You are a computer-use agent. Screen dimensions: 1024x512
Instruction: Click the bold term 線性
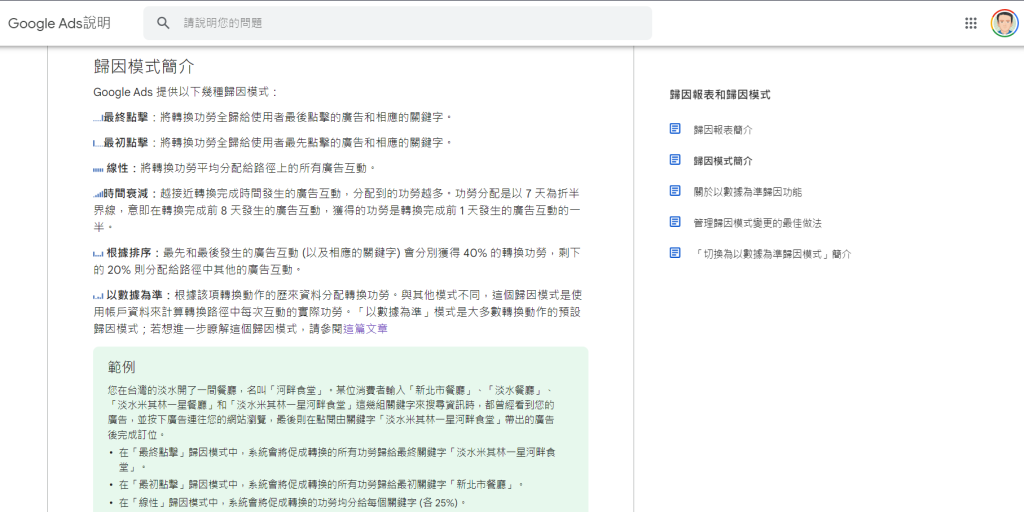[x=118, y=168]
